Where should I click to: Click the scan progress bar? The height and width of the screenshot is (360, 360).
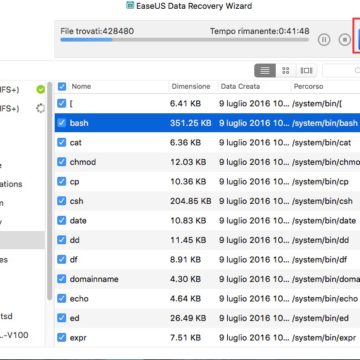click(184, 40)
